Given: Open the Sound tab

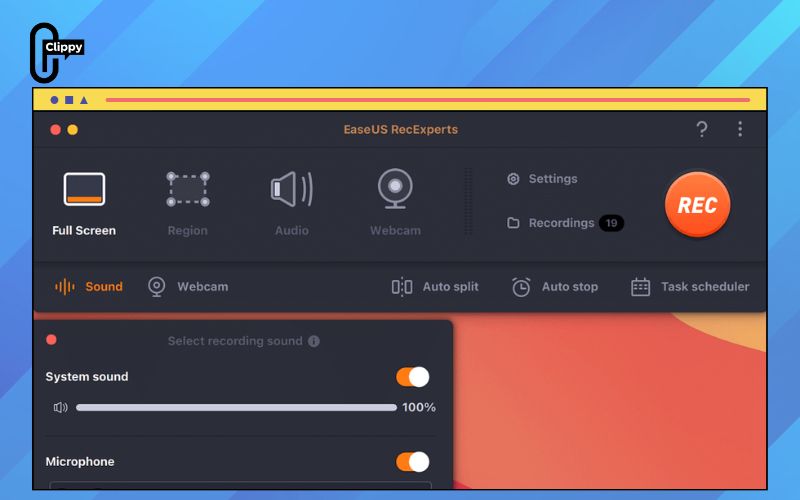Looking at the screenshot, I should point(89,287).
